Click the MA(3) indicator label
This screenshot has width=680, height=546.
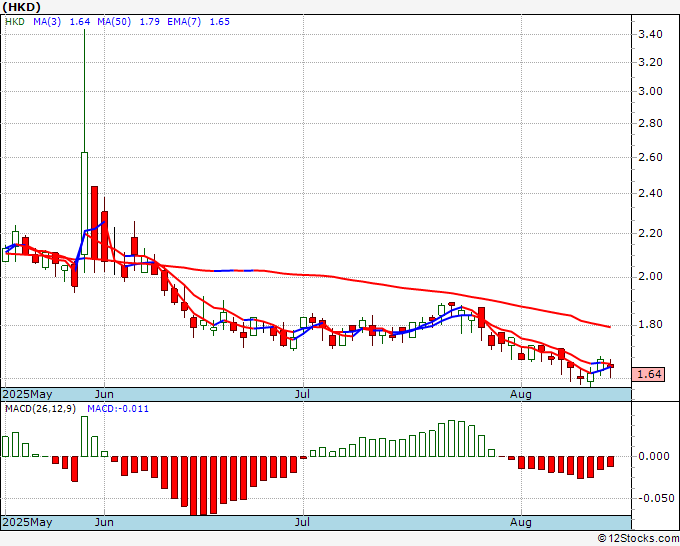[x=47, y=22]
